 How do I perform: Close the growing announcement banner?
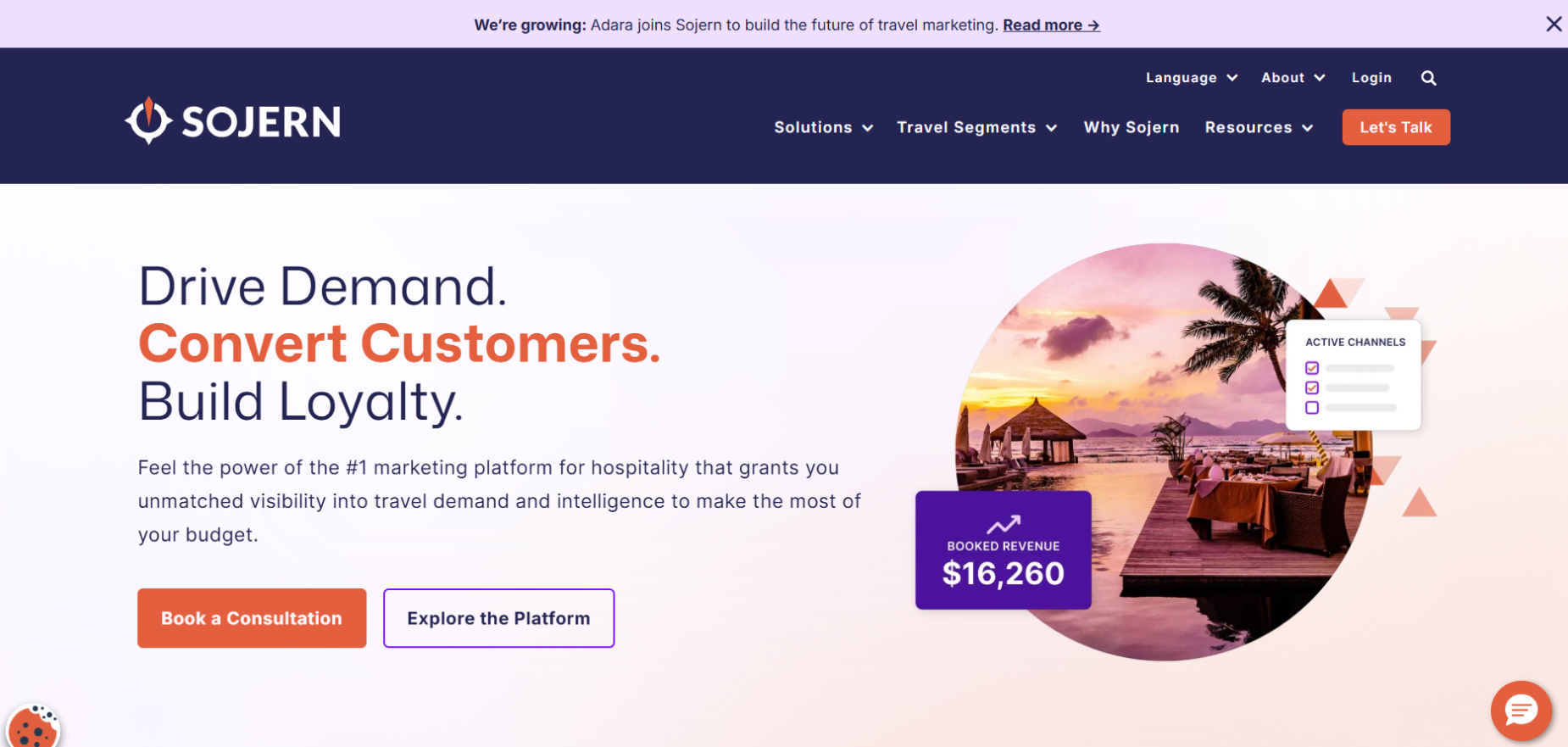point(1556,24)
